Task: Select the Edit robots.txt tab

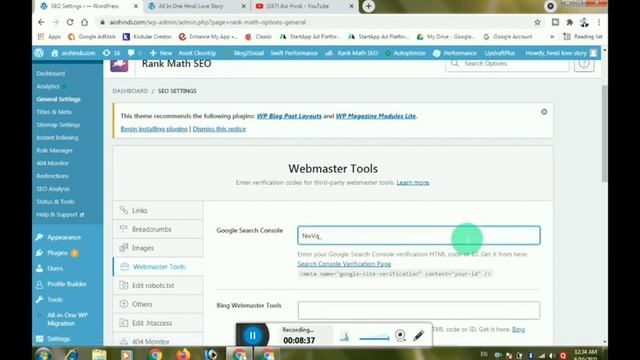Action: tap(158, 286)
